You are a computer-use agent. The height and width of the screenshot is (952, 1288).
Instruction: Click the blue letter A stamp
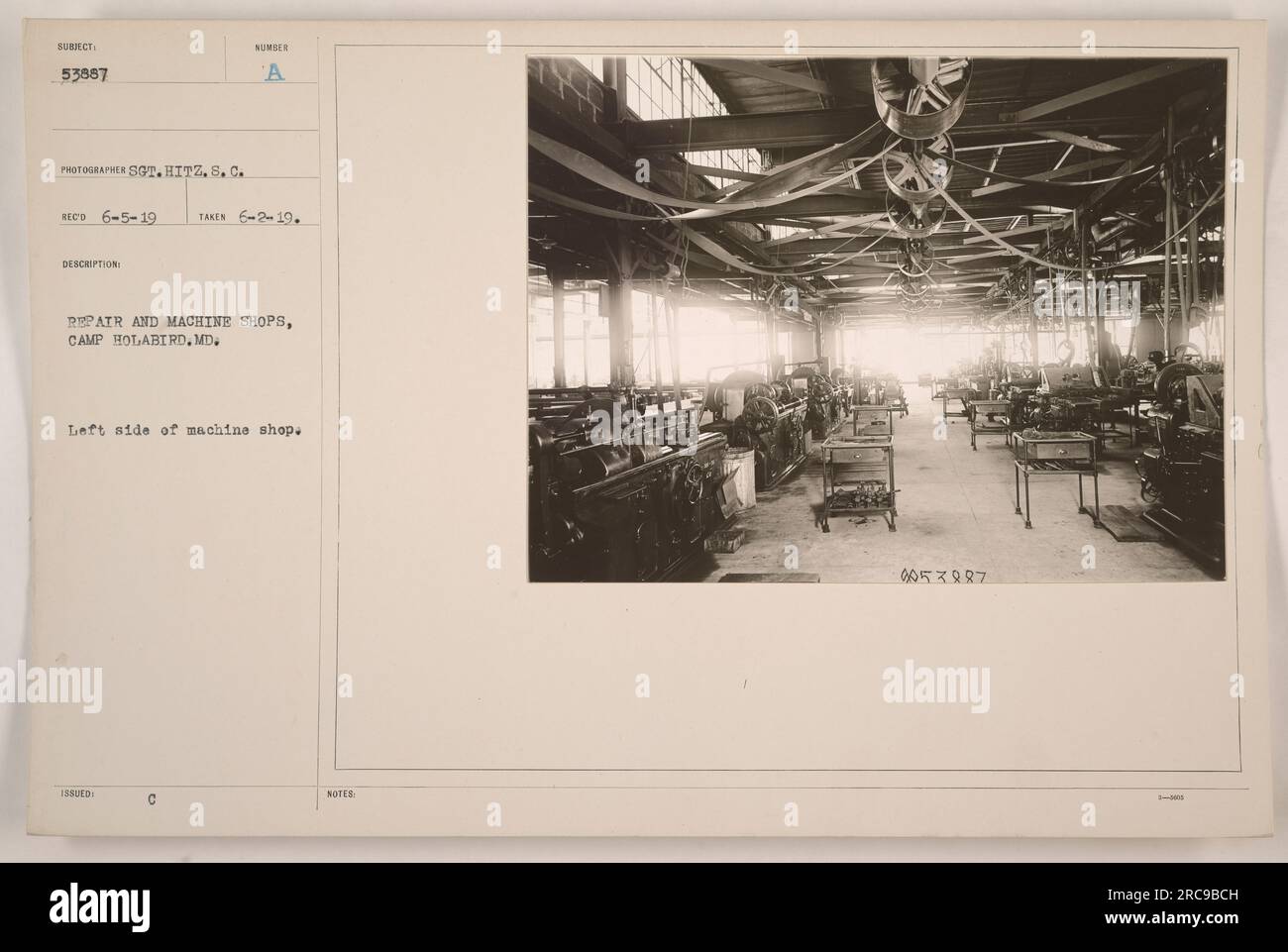[271, 71]
